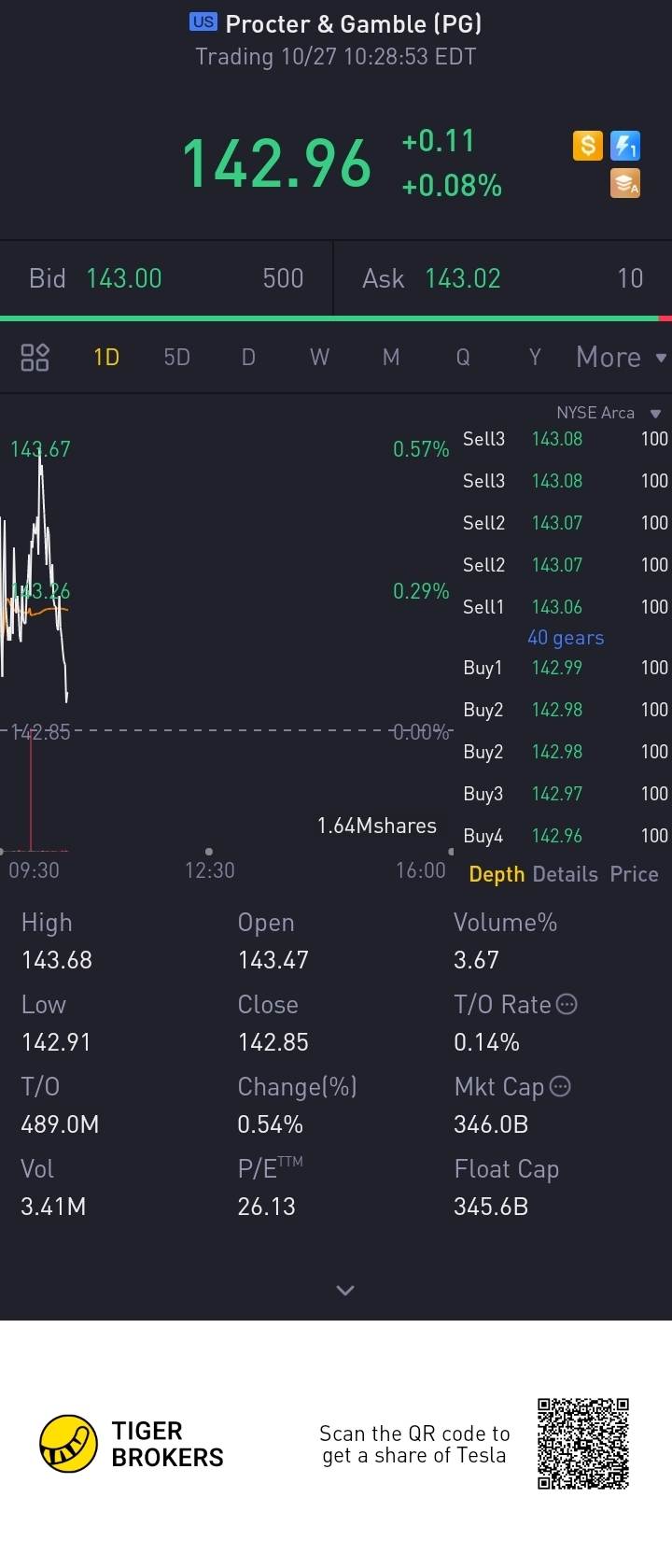
Task: Switch to the D daily chart tab
Action: 248,358
